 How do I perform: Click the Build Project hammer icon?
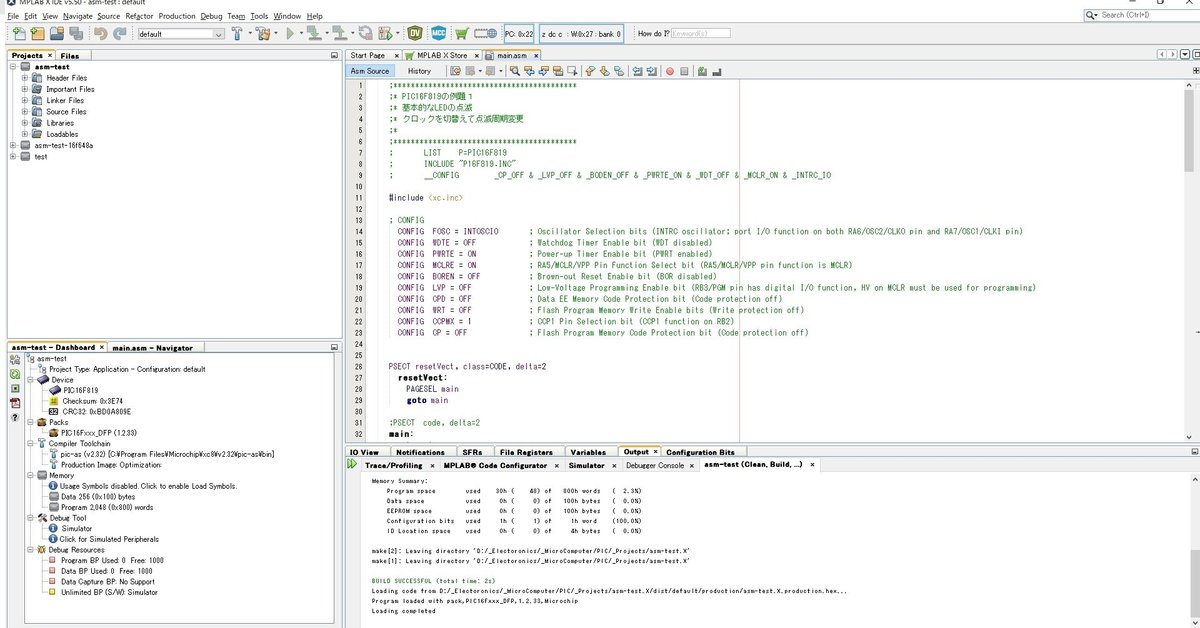[x=238, y=34]
